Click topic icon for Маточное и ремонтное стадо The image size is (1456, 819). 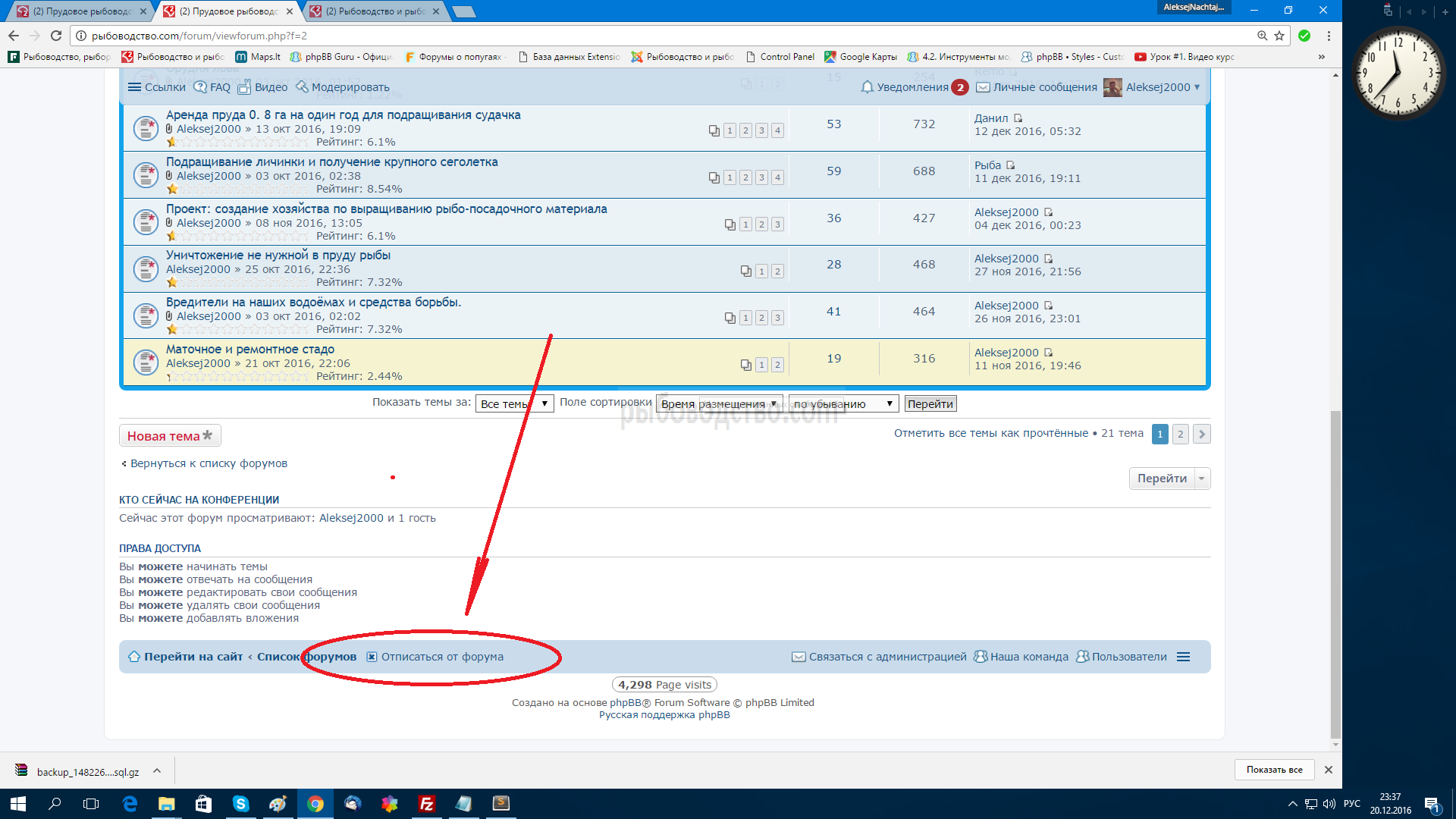[145, 362]
